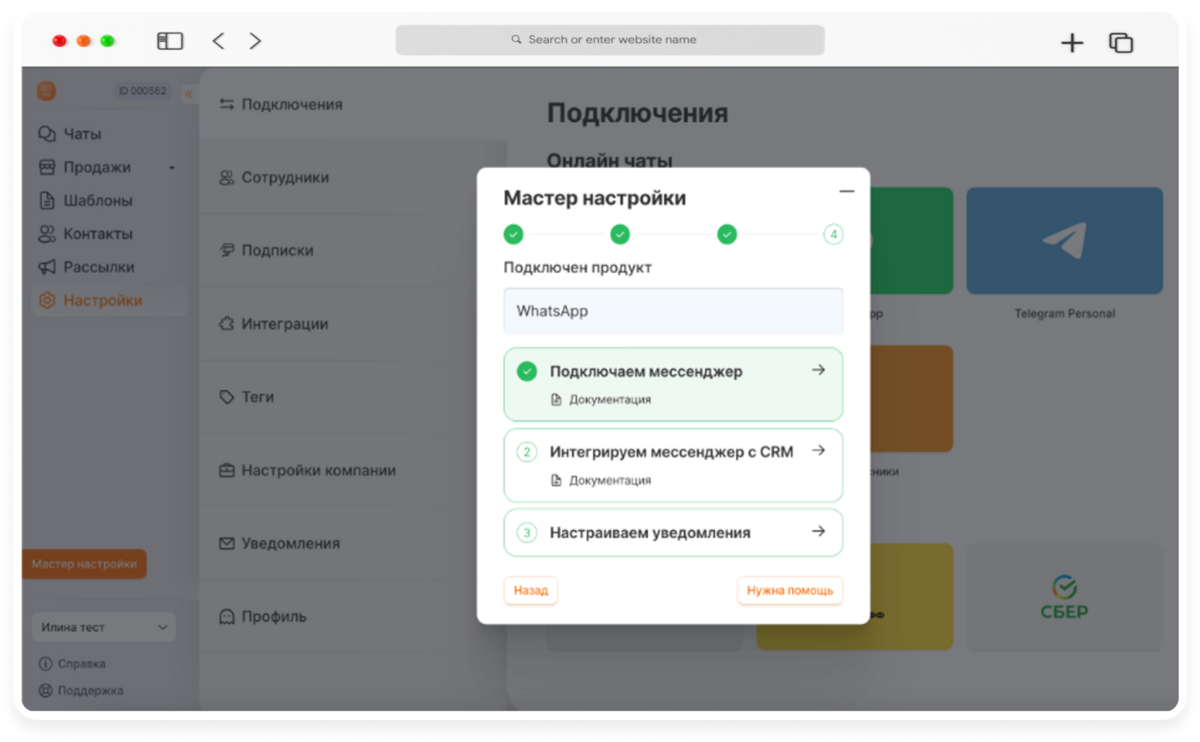1200x742 pixels.
Task: Open the Илина тест account dropdown
Action: pos(104,627)
